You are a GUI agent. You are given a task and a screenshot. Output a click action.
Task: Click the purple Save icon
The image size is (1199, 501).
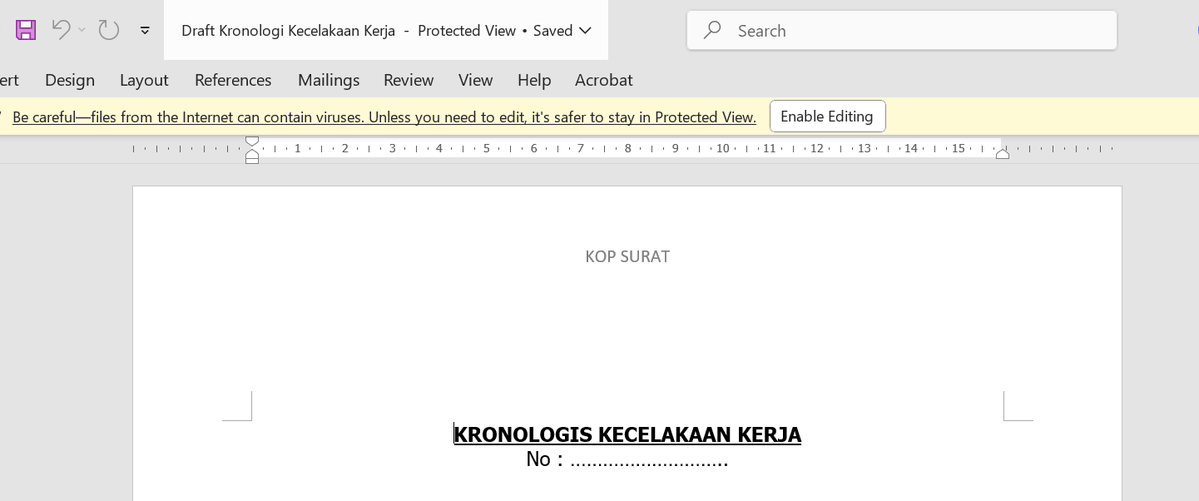(x=26, y=31)
